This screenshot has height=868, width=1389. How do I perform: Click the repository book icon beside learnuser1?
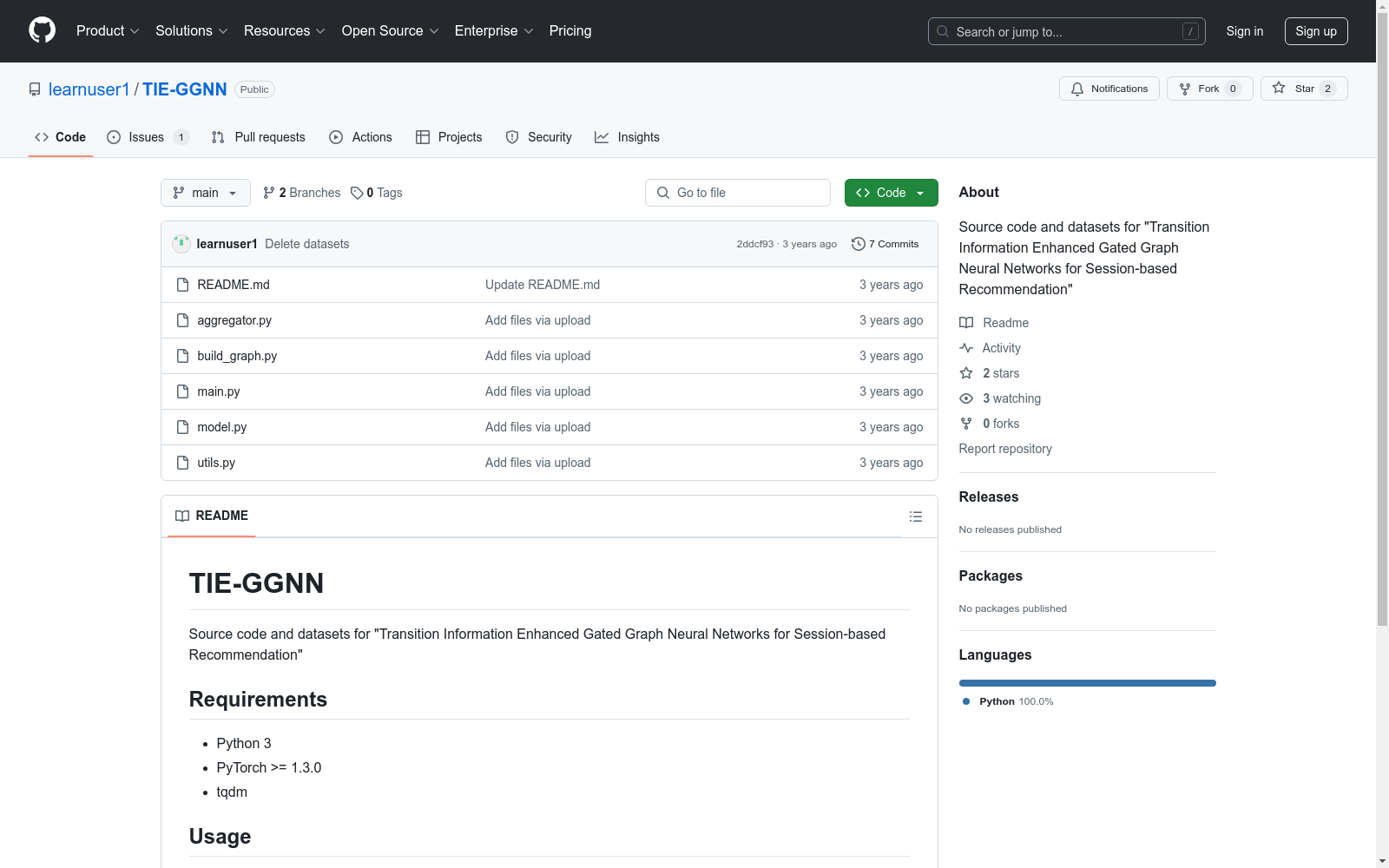tap(35, 89)
